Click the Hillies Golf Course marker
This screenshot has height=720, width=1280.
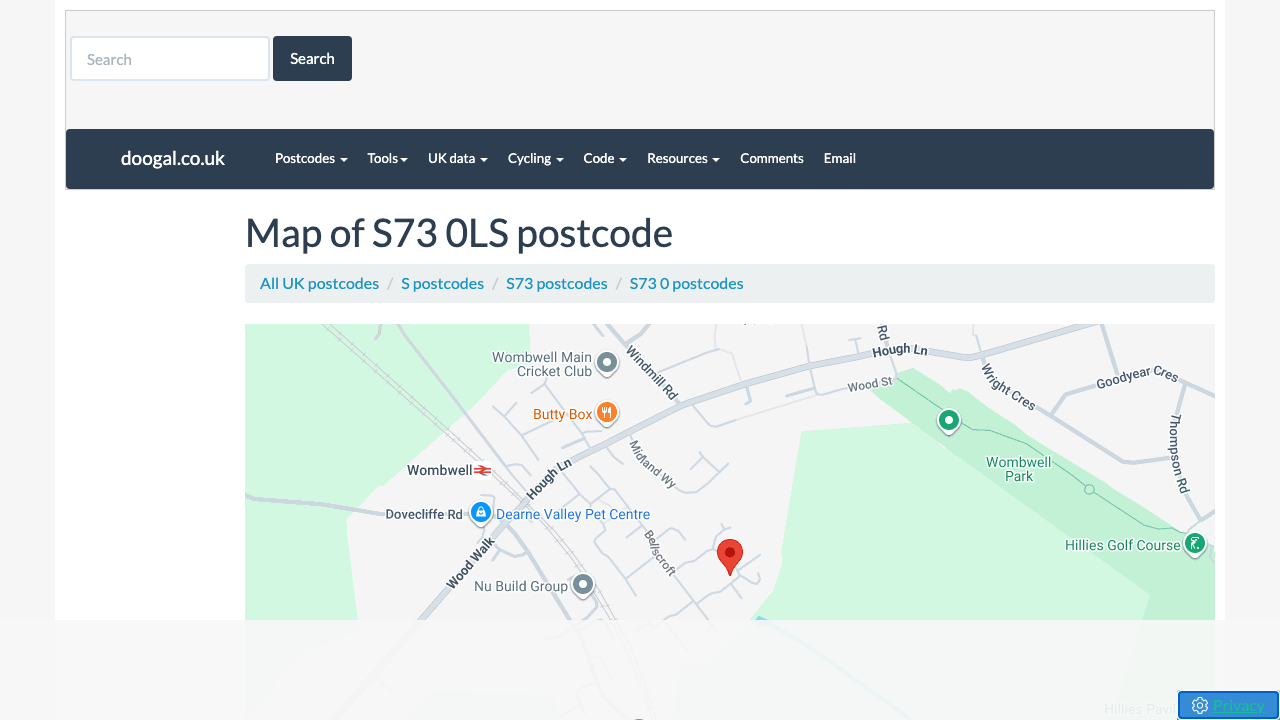pyautogui.click(x=1194, y=544)
